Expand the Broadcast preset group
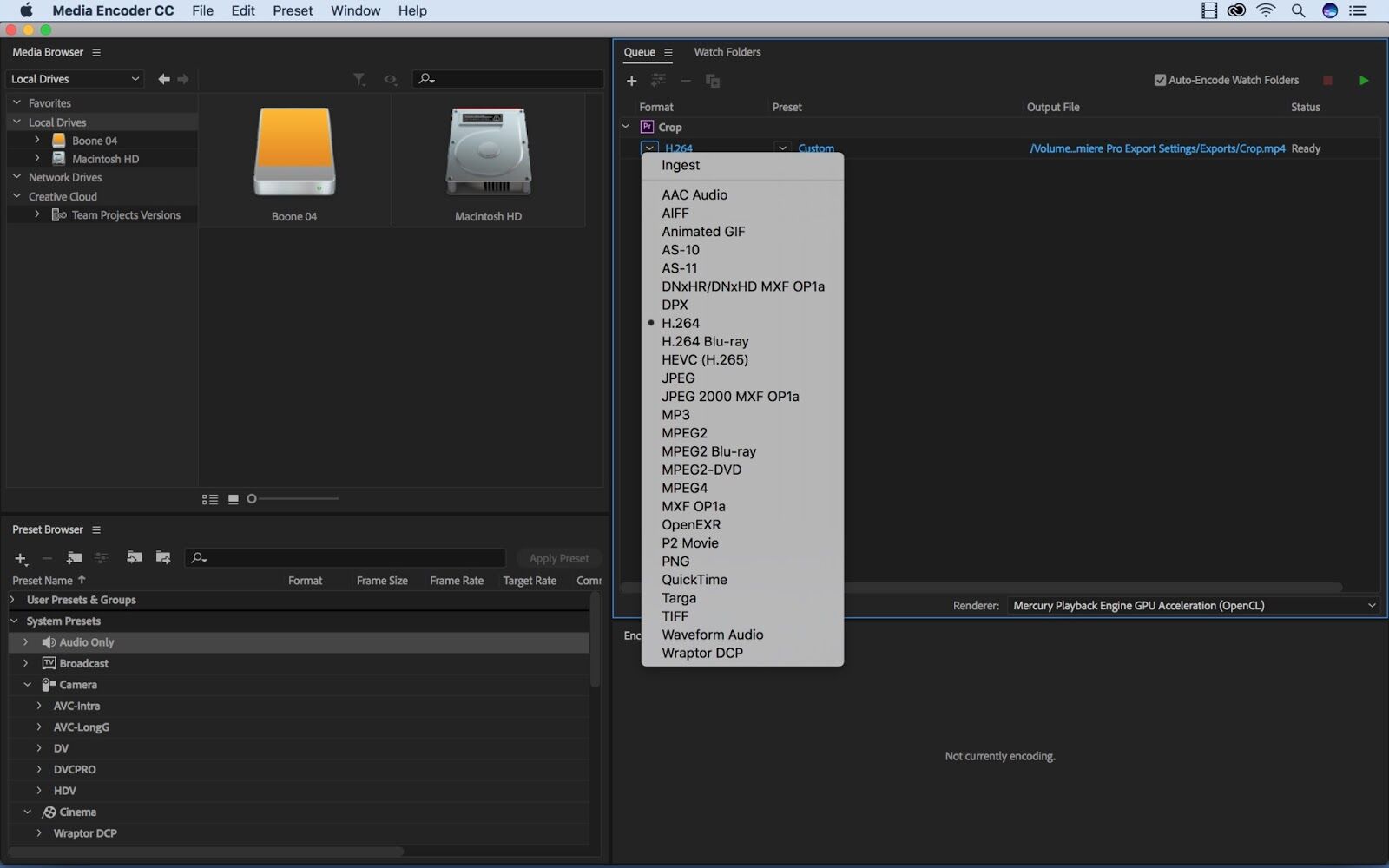Viewport: 1389px width, 868px height. [25, 663]
